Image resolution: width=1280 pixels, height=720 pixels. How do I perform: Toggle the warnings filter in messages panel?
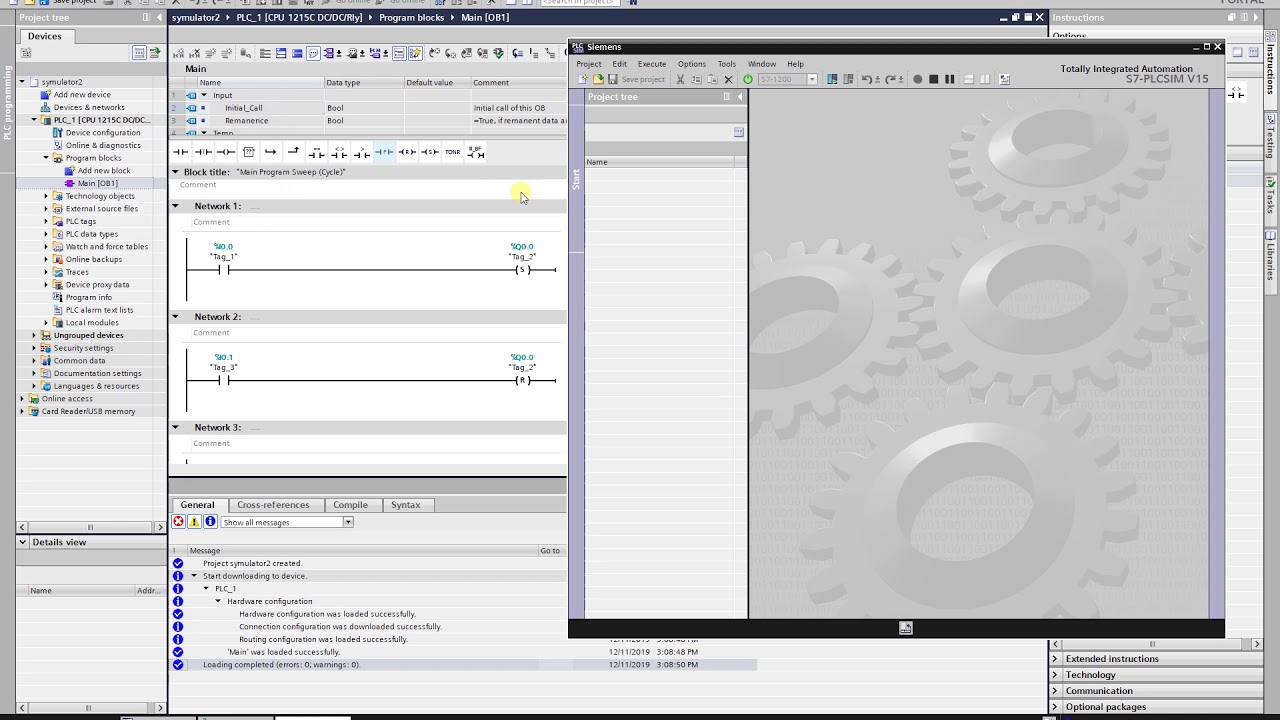(194, 522)
